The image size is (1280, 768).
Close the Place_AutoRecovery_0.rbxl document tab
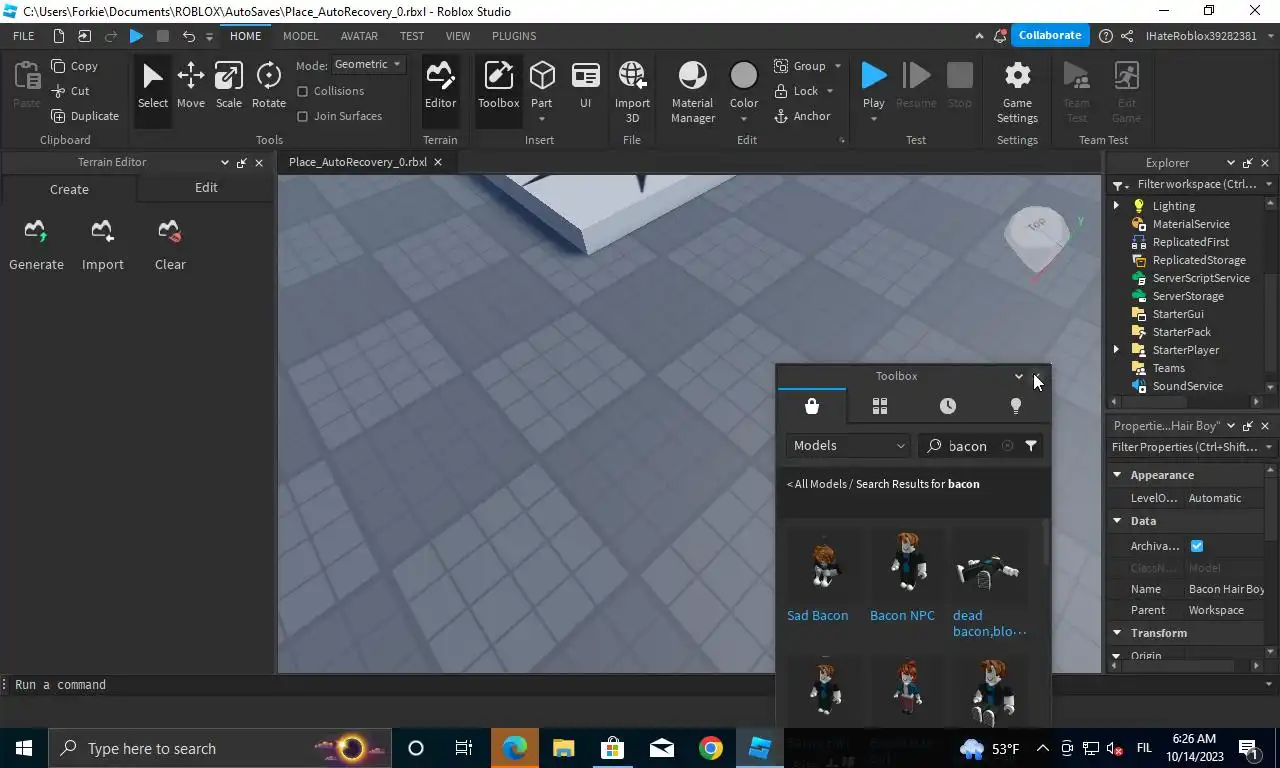[437, 162]
